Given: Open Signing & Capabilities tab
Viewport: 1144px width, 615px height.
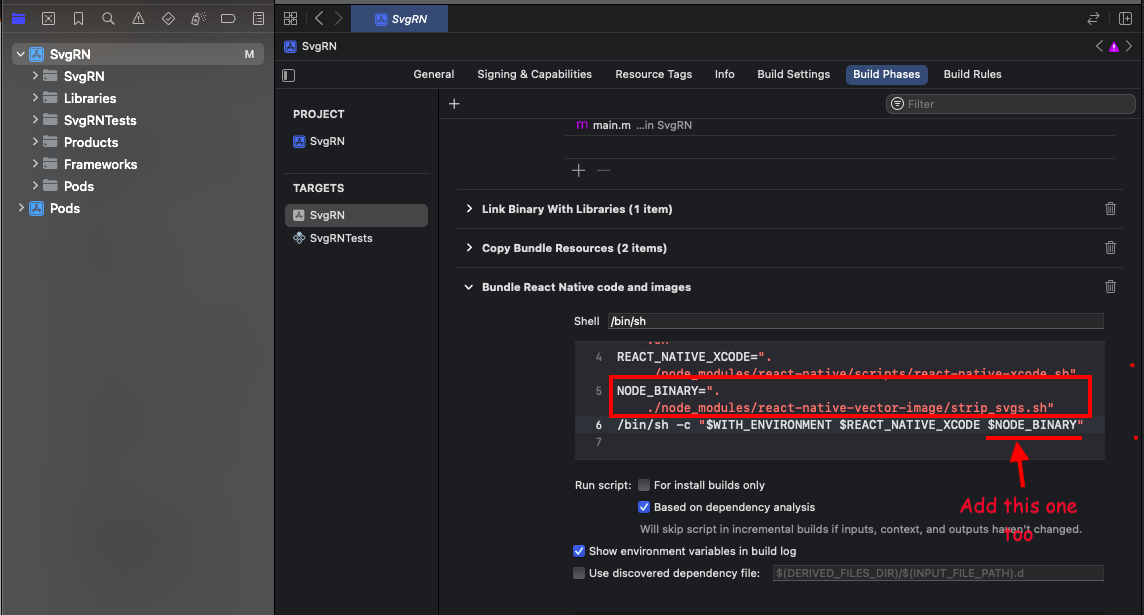Looking at the screenshot, I should (534, 74).
